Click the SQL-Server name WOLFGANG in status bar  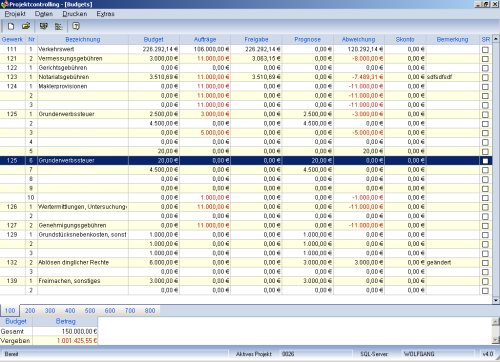click(419, 354)
